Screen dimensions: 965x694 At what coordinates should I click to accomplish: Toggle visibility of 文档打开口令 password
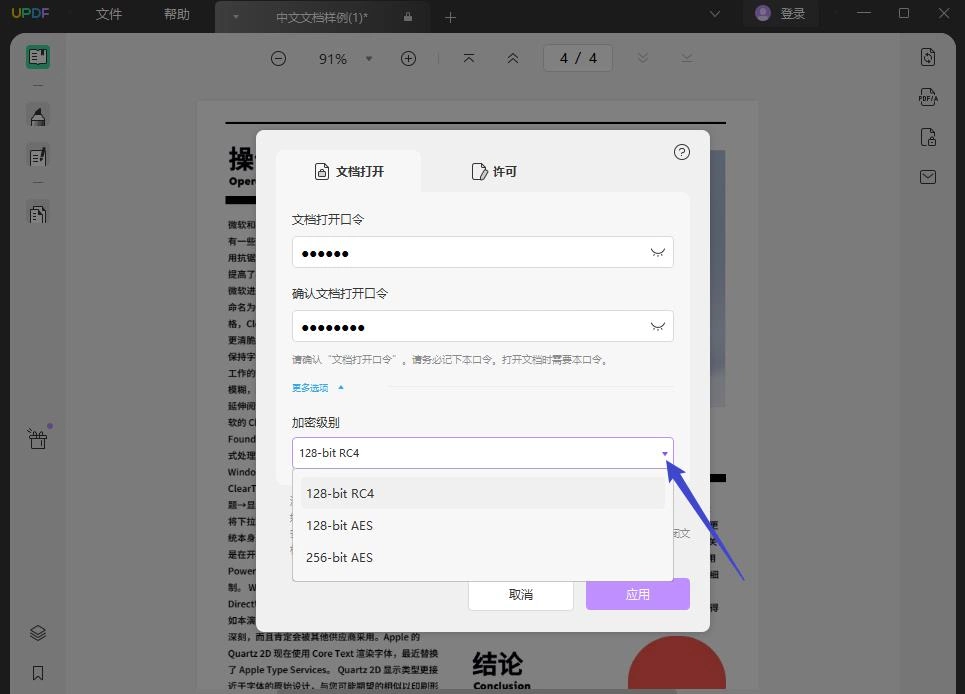coord(657,252)
